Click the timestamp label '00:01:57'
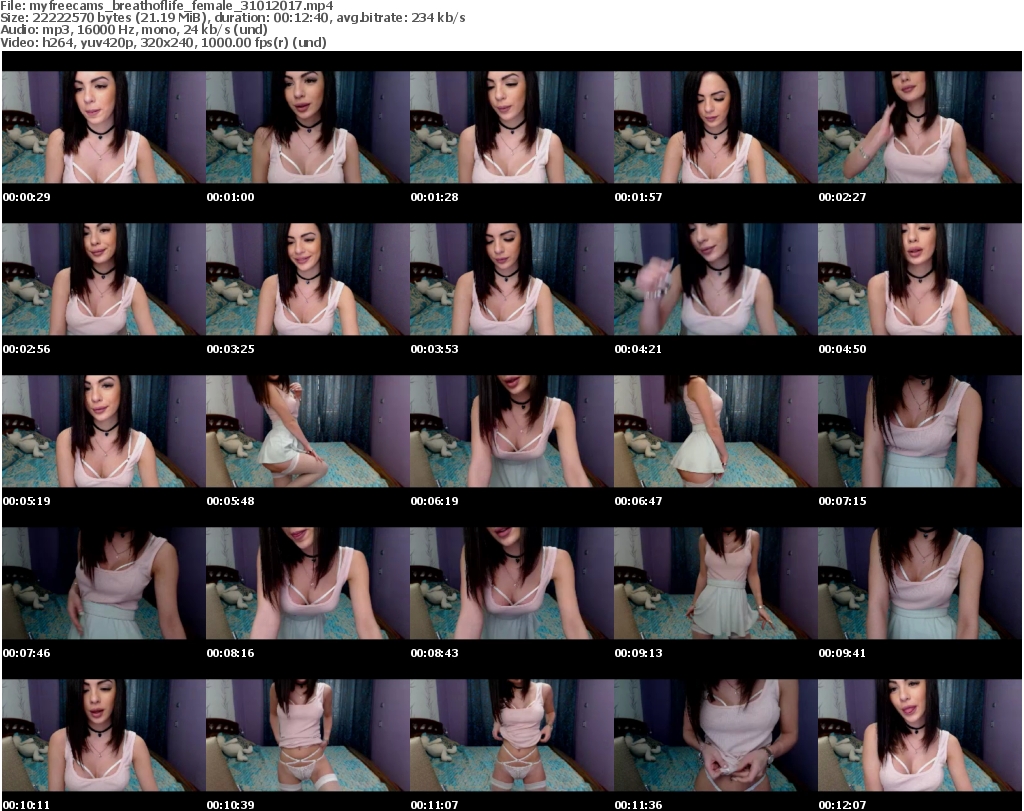1024x811 pixels. (x=638, y=197)
